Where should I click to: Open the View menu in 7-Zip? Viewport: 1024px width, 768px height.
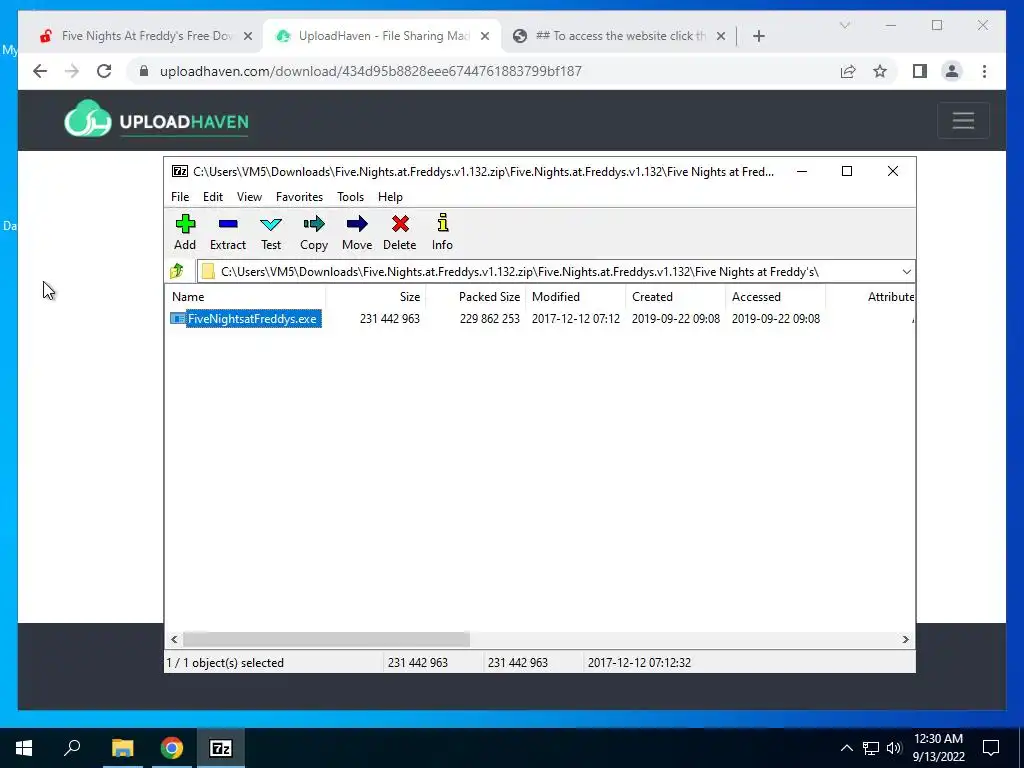[x=249, y=197]
